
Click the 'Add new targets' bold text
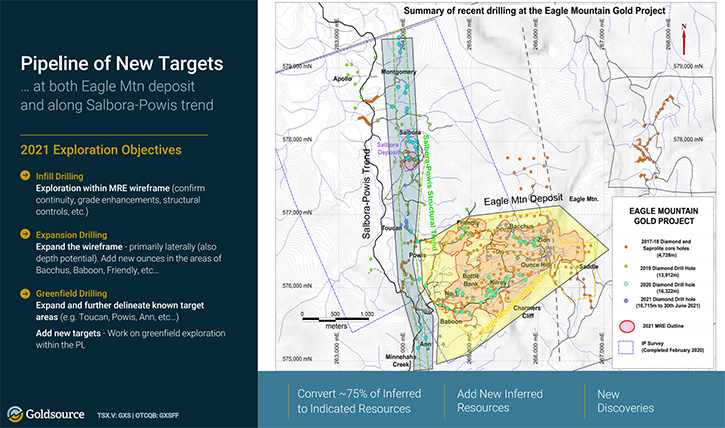[x=68, y=333]
